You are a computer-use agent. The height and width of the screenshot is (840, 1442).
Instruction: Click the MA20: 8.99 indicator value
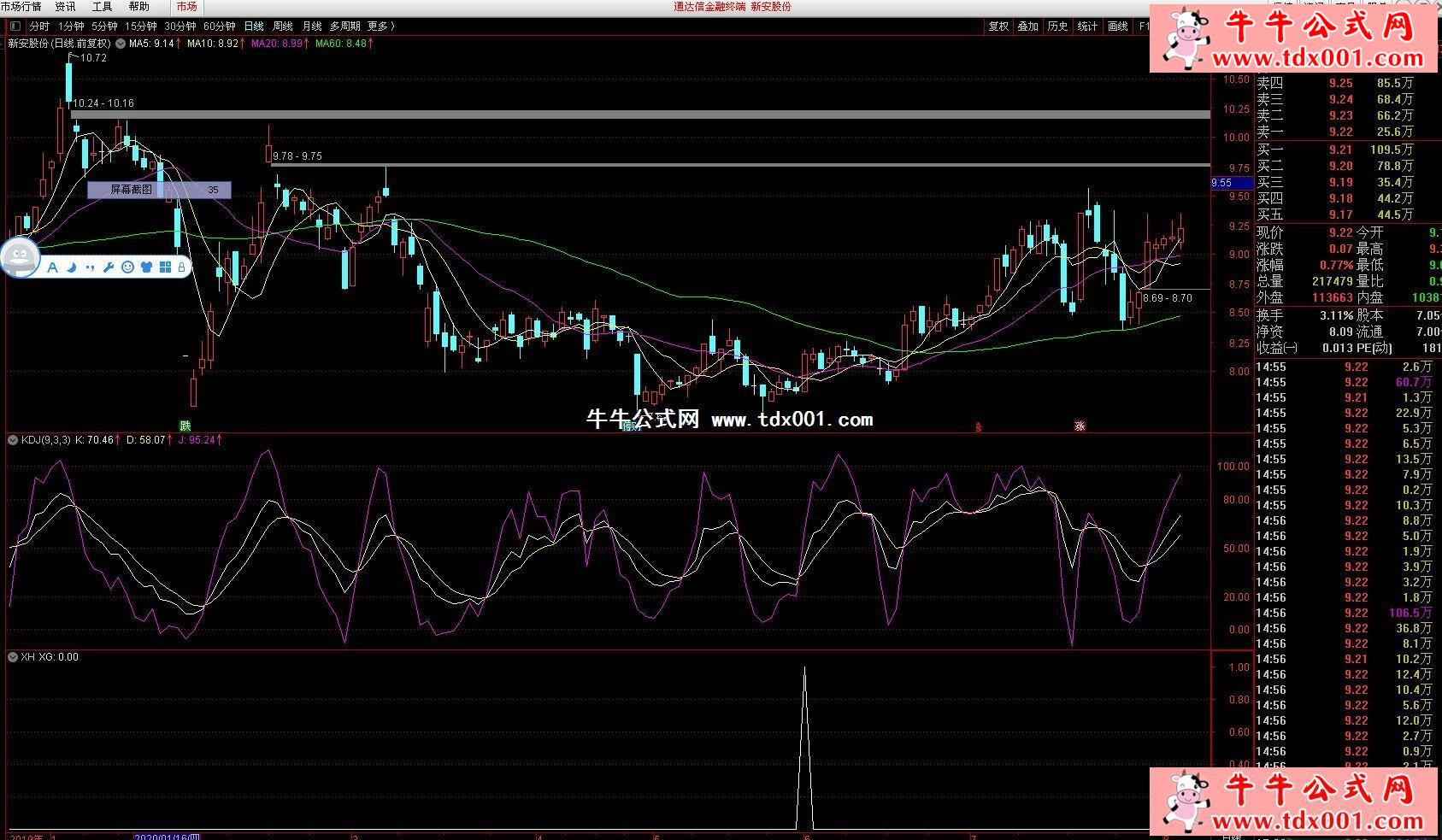tap(277, 44)
